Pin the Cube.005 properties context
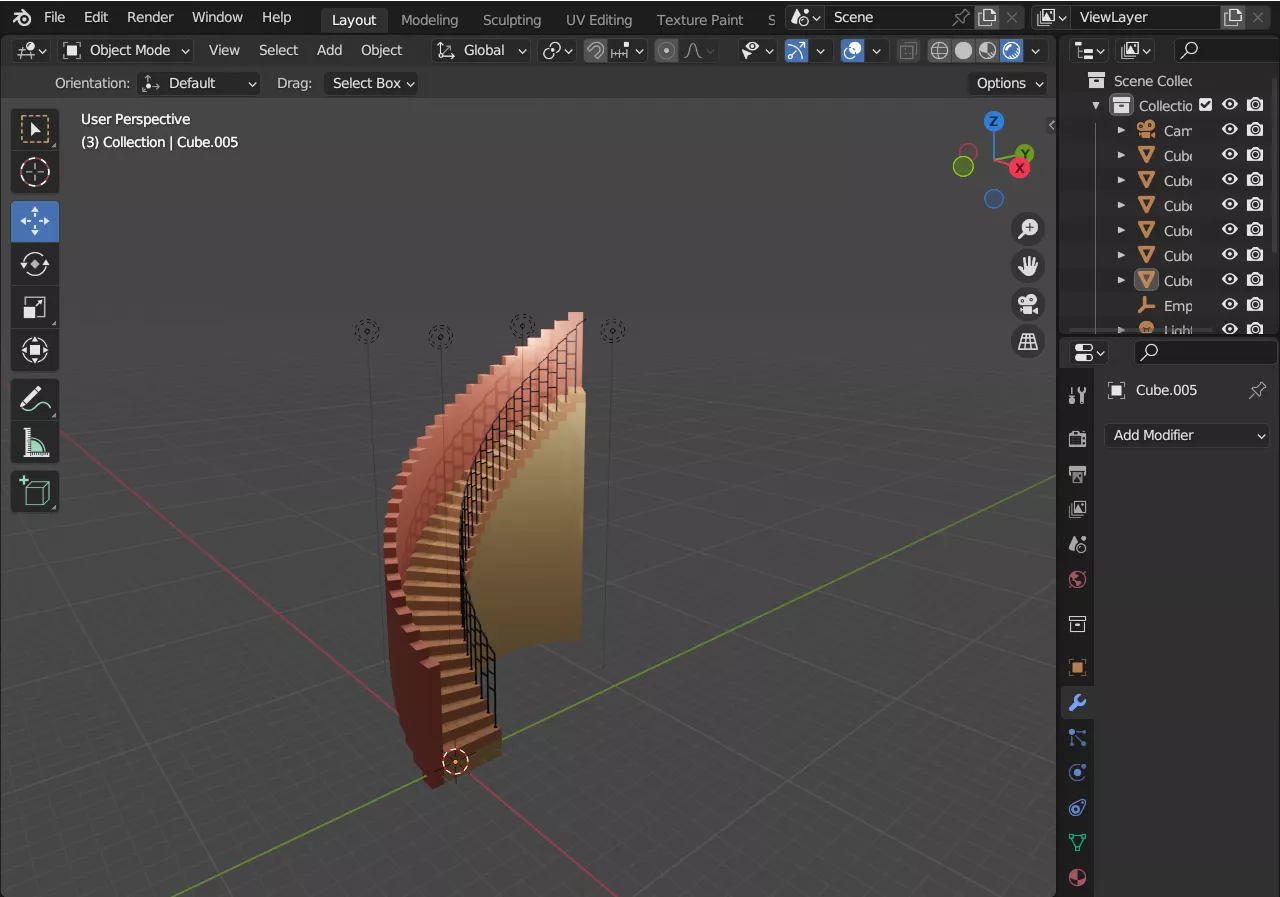This screenshot has width=1280, height=897. [1258, 390]
